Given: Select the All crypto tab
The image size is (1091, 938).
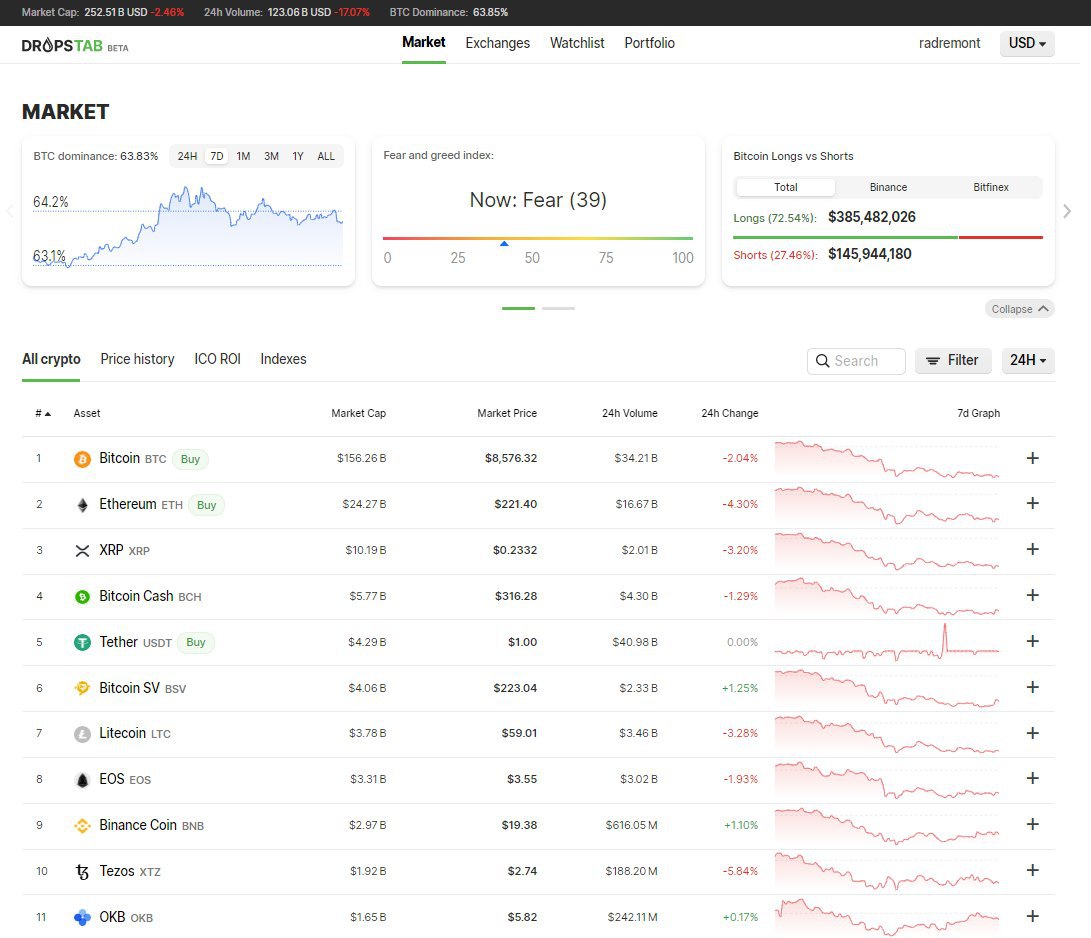Looking at the screenshot, I should [51, 359].
